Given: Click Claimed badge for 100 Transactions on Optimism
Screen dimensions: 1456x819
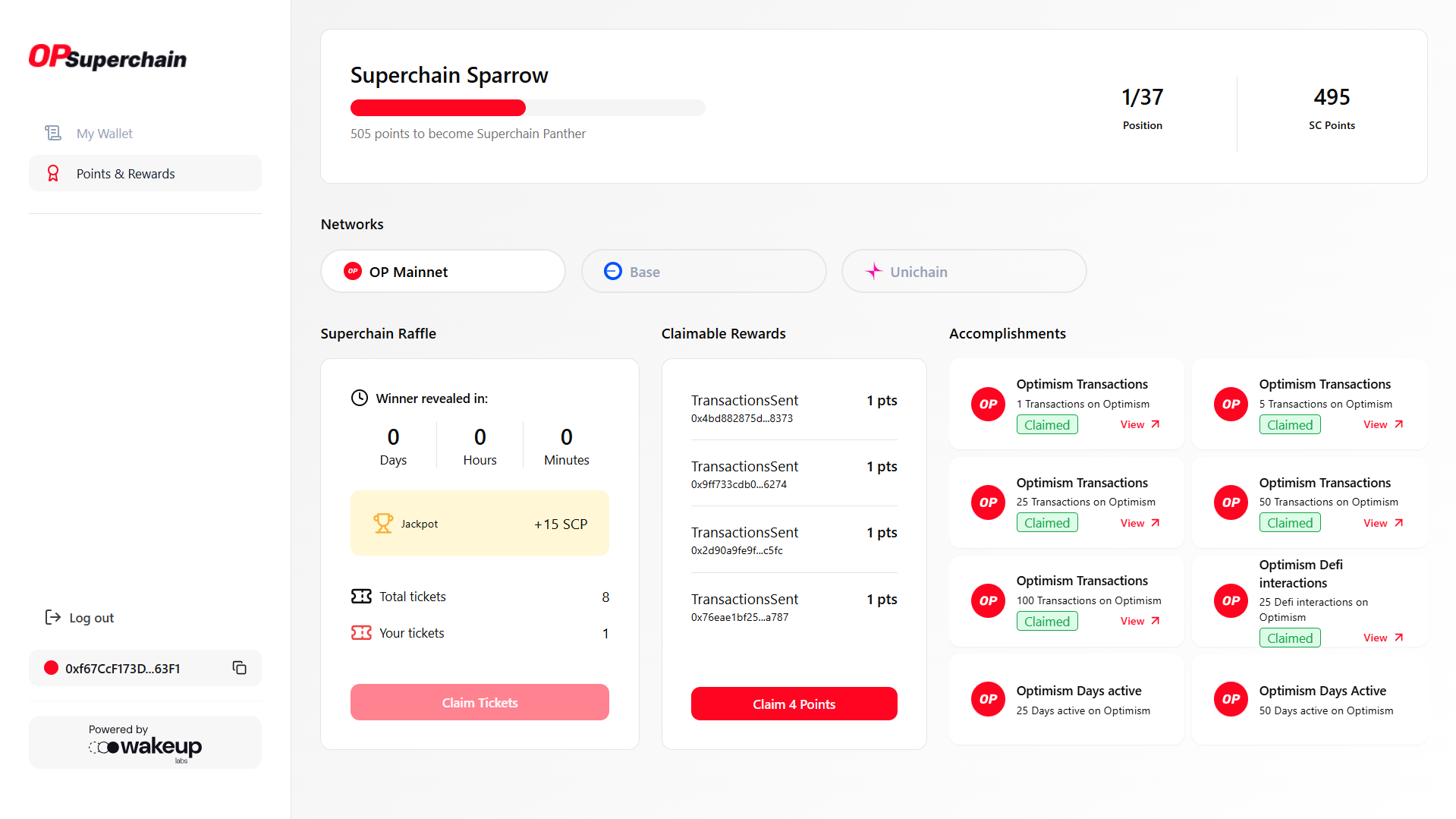Looking at the screenshot, I should [1047, 621].
